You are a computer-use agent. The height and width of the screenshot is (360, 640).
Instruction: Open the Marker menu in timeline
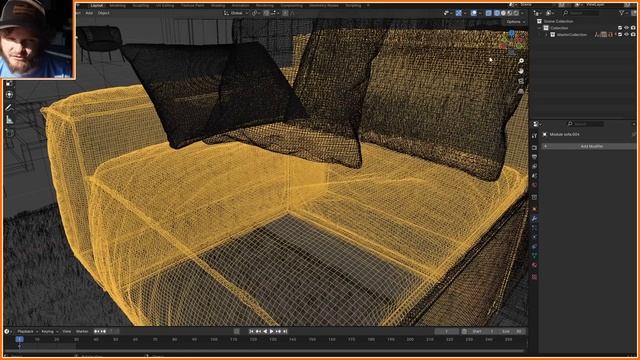(82, 331)
